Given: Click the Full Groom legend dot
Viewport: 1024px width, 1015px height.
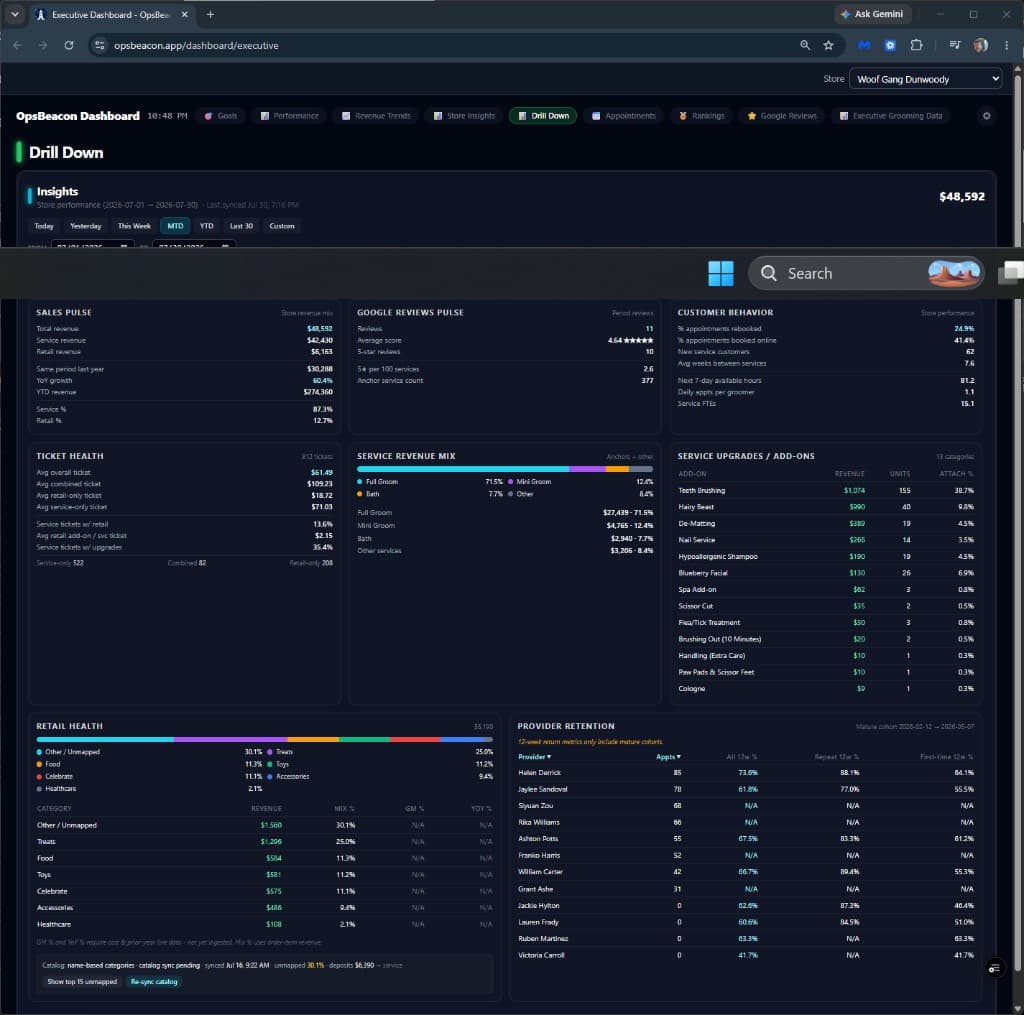Looking at the screenshot, I should coord(360,481).
